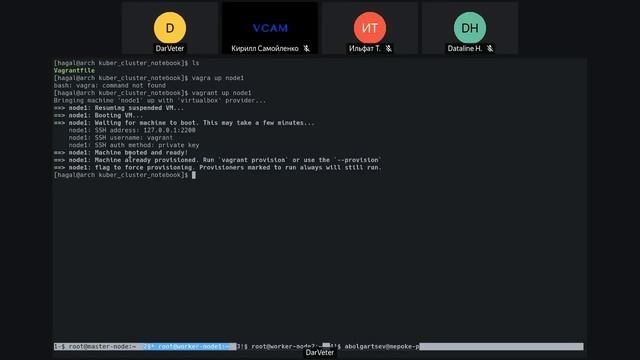Select DarVeter's yellow D avatar
640x360 pixels.
pos(170,28)
